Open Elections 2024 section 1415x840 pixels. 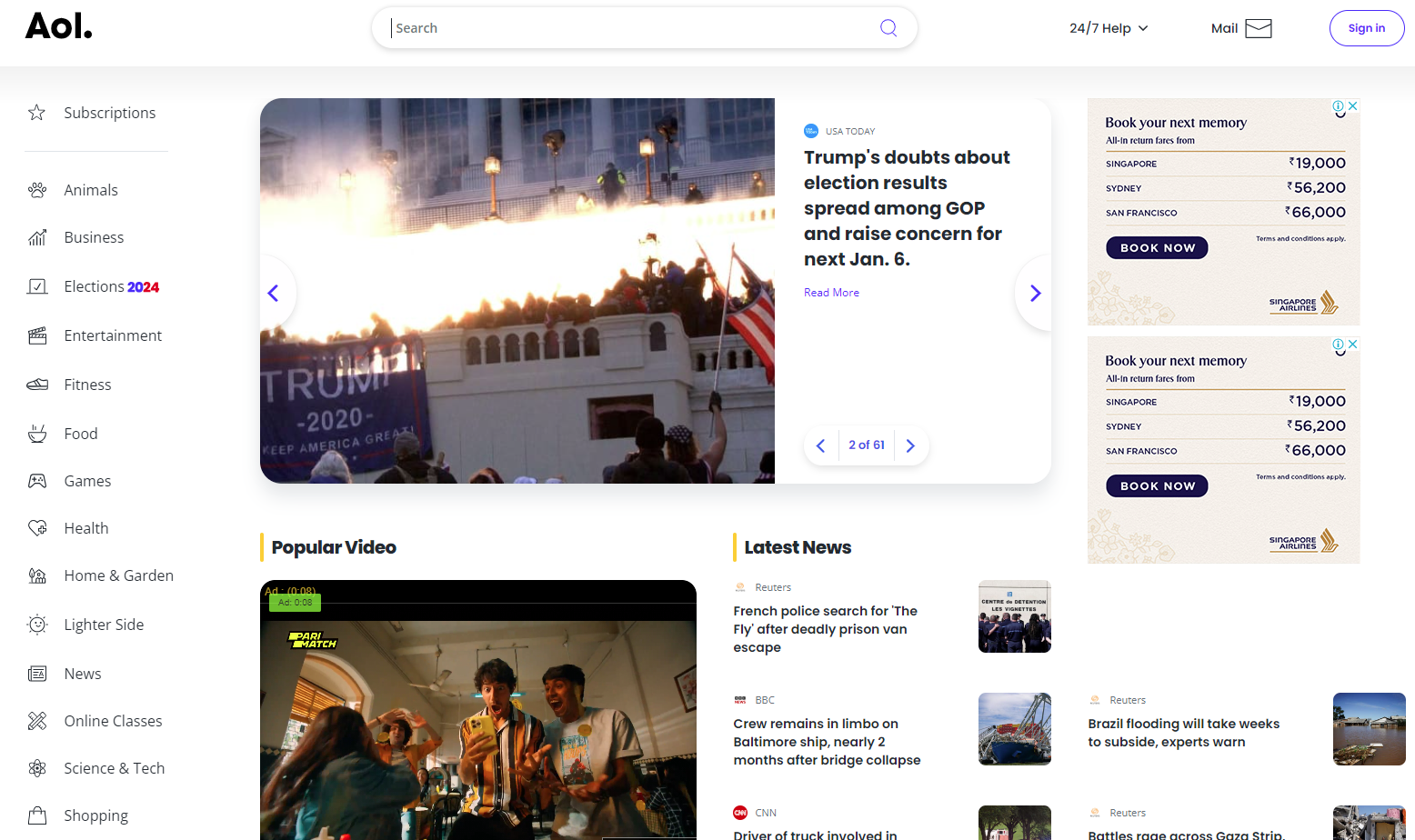click(x=112, y=286)
